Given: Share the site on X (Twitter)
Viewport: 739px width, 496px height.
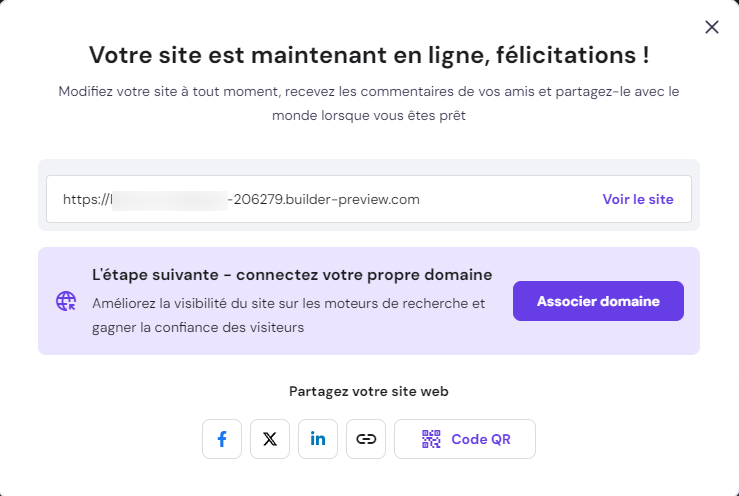Looking at the screenshot, I should click(270, 439).
